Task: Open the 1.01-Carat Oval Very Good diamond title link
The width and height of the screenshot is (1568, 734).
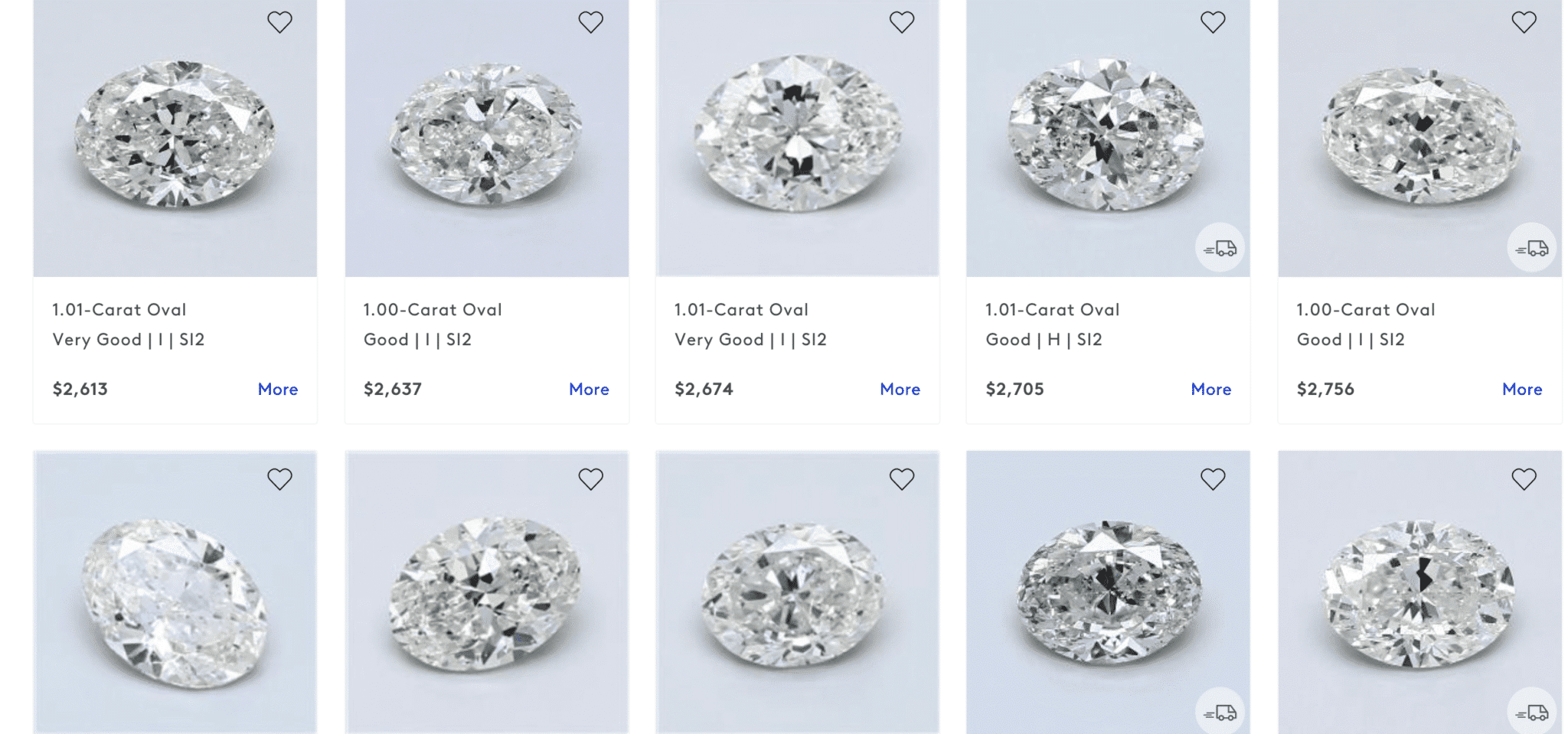Action: click(x=119, y=309)
